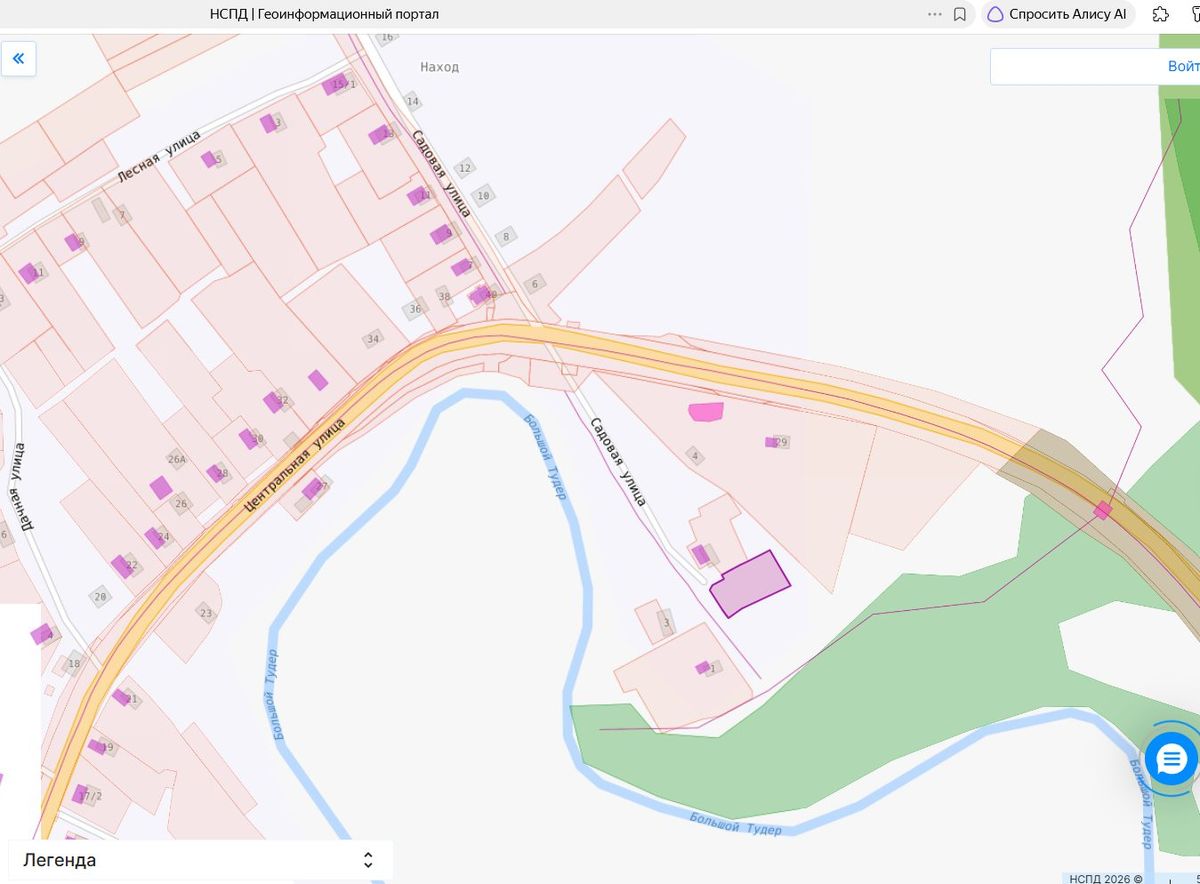
Task: Click house number 26A on the map
Action: pos(177,460)
